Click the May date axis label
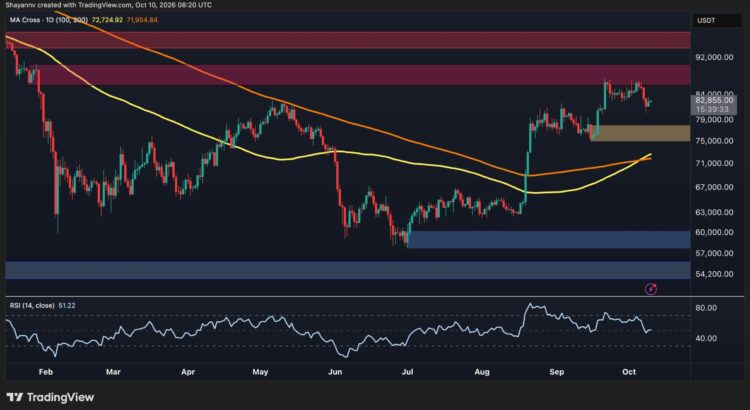Screen dimensions: 750x410 click(261, 372)
